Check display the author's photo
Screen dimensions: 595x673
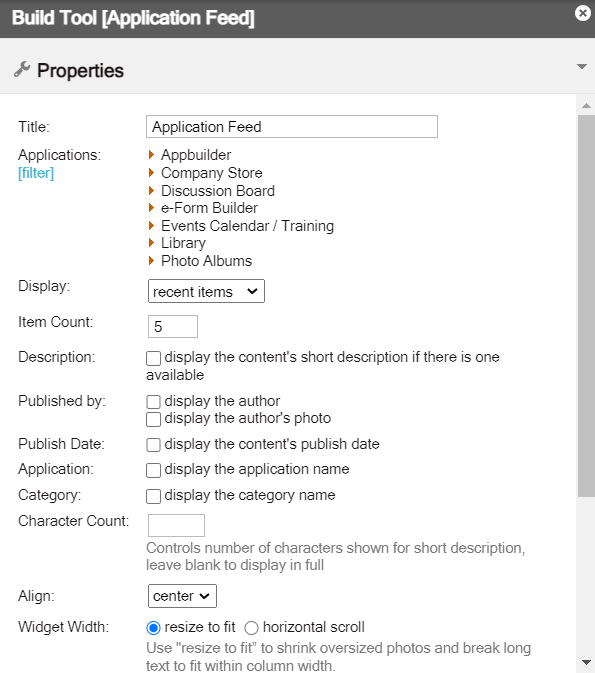tap(153, 419)
